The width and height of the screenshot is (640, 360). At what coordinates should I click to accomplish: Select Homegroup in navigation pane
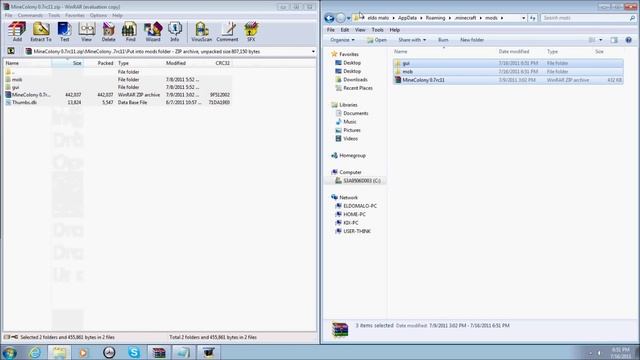click(348, 156)
